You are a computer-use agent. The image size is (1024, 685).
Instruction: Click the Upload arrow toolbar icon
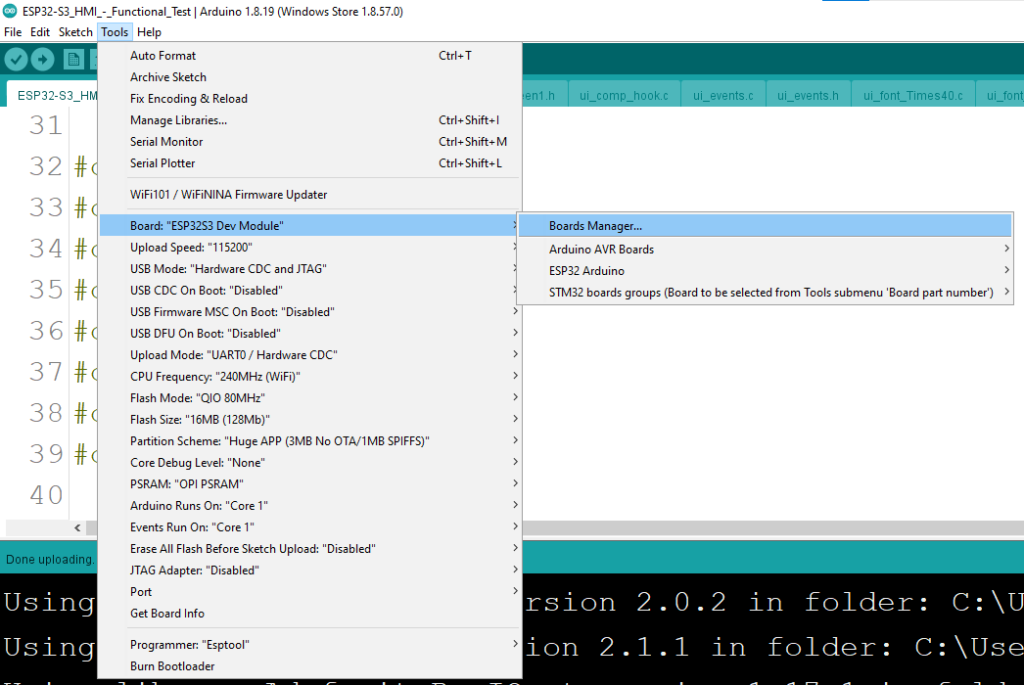click(43, 59)
